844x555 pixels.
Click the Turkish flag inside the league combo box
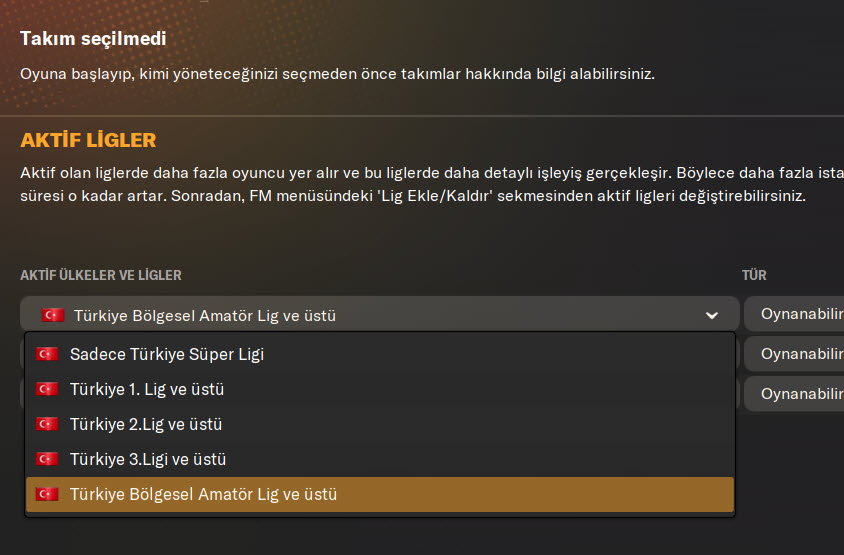click(52, 315)
